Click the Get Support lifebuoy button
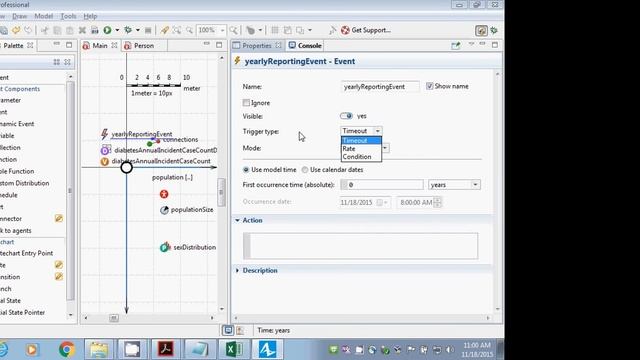 [366, 30]
